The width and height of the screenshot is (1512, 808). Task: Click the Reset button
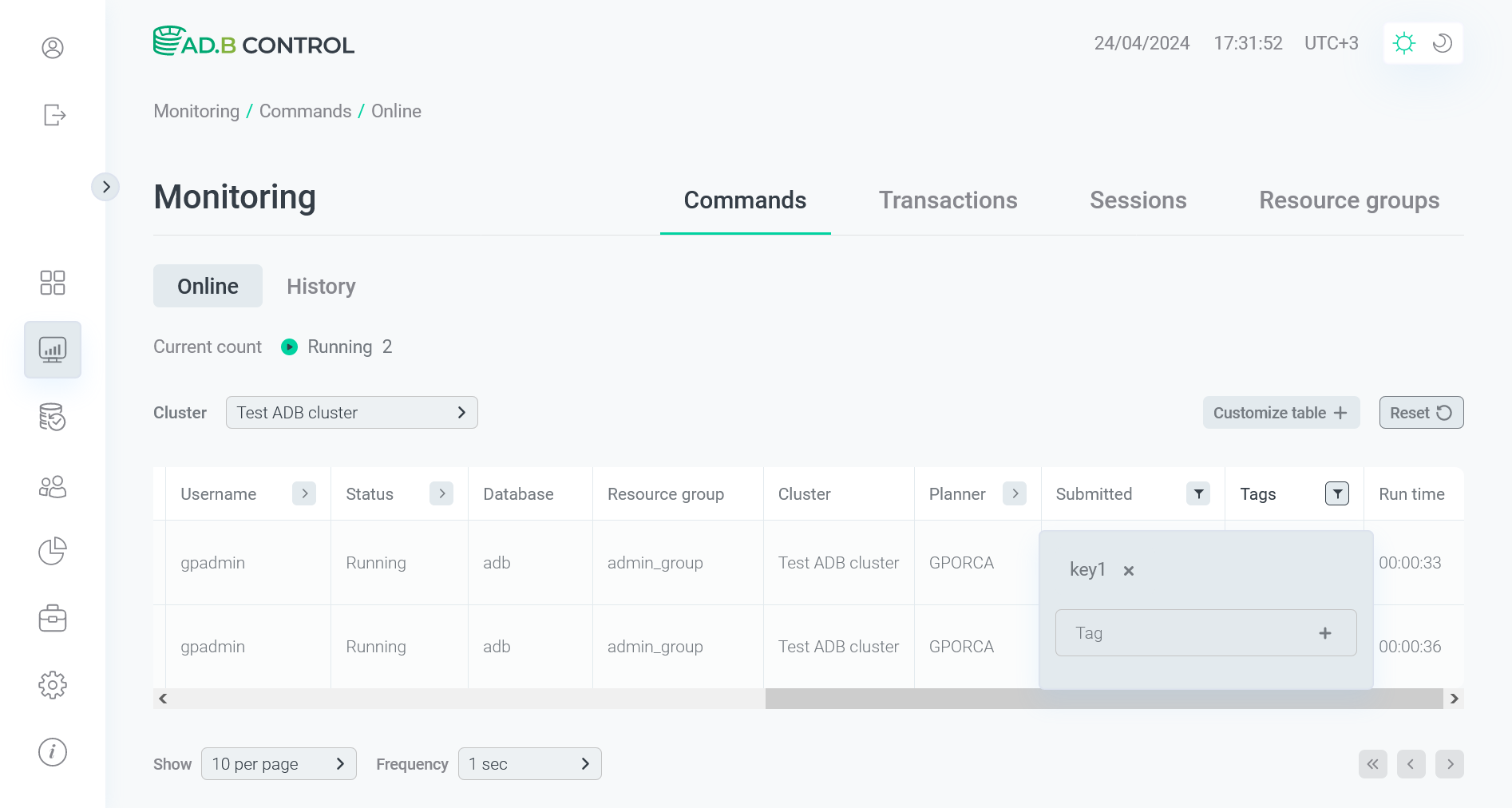(1421, 413)
